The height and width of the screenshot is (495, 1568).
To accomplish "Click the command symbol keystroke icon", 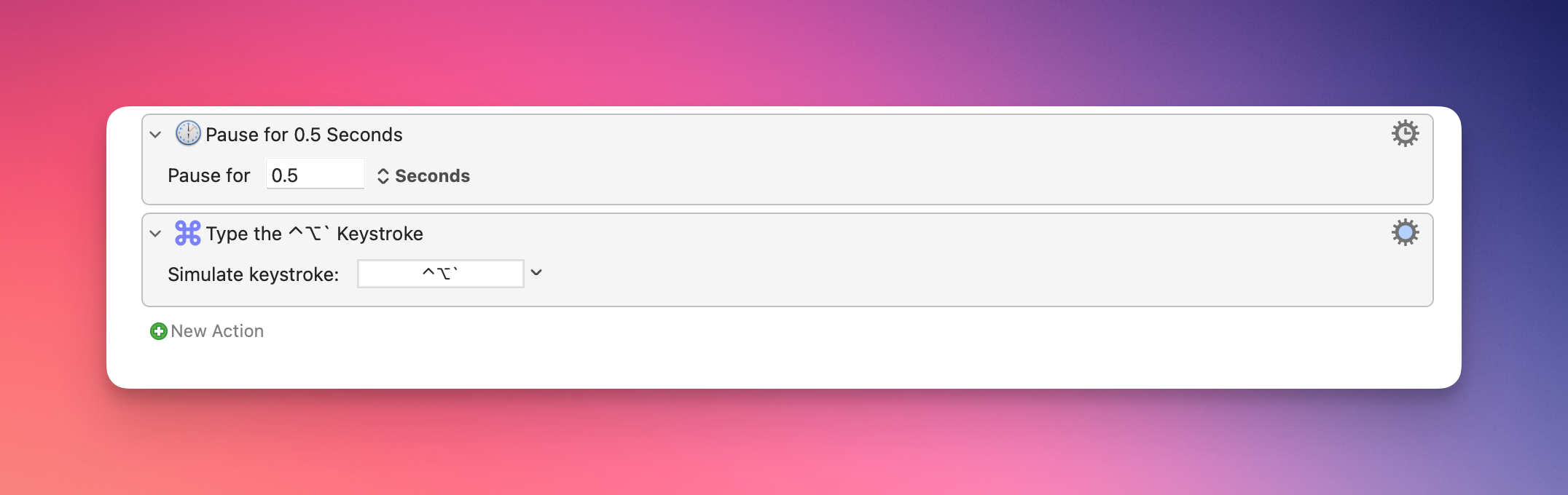I will point(188,233).
